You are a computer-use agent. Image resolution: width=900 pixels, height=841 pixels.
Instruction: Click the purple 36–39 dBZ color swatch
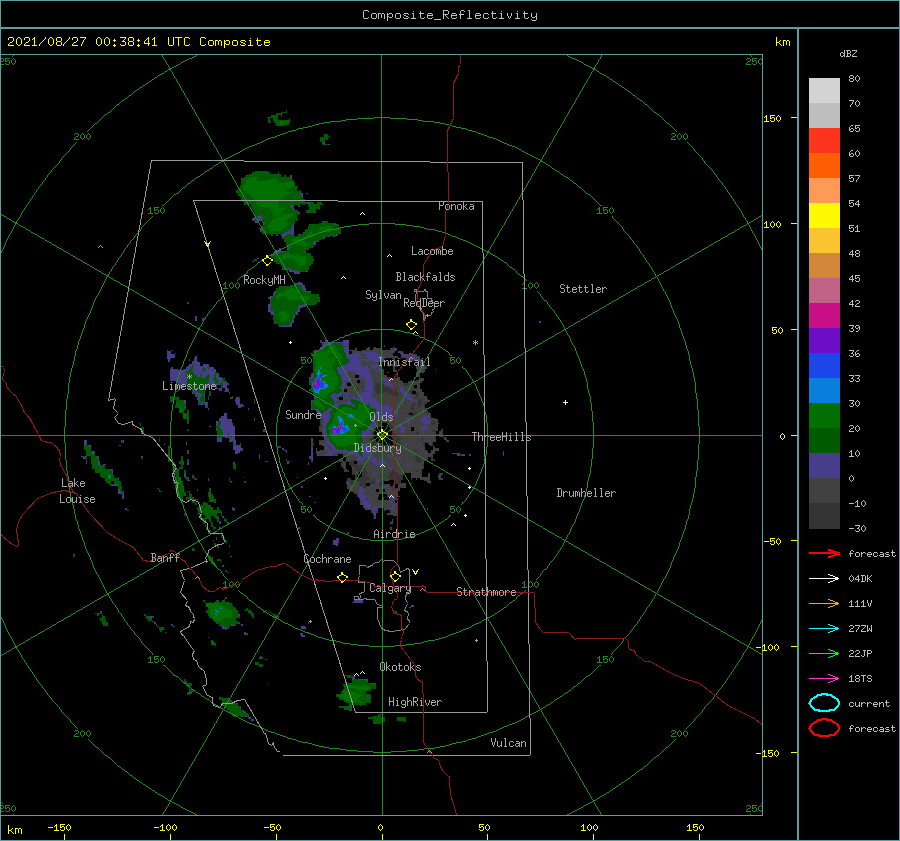click(x=824, y=340)
